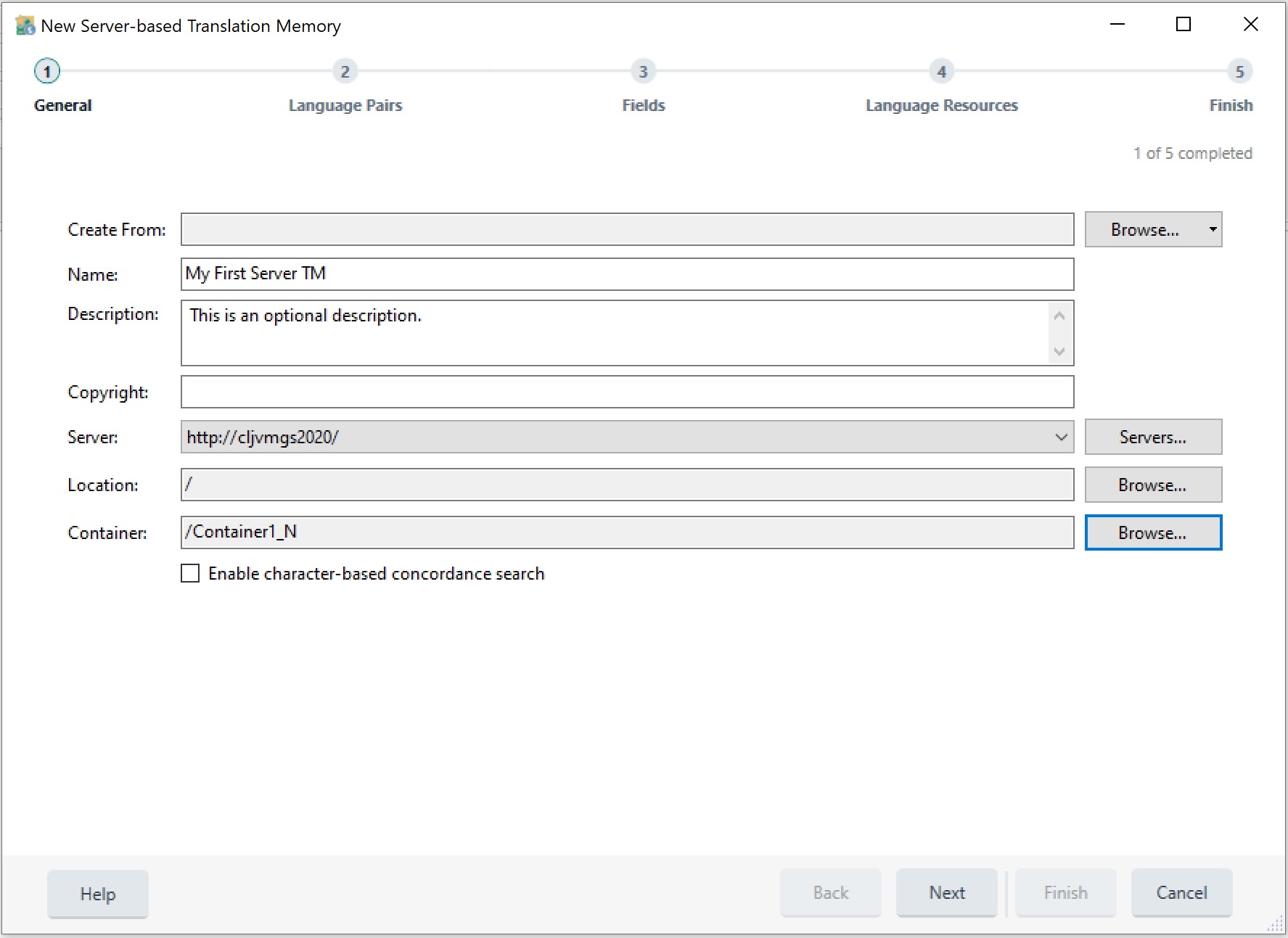Click the Servers... button
Viewport: 1288px width, 938px height.
tap(1152, 437)
